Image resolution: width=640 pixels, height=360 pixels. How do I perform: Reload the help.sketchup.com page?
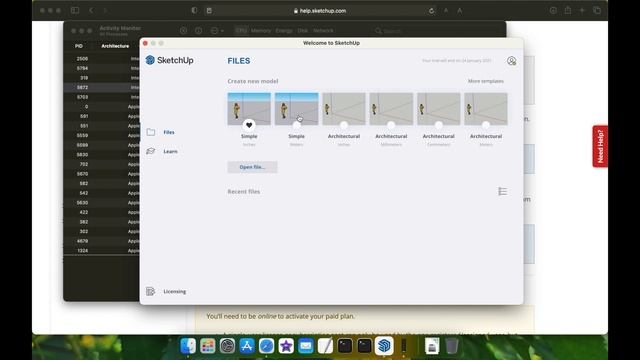click(431, 11)
